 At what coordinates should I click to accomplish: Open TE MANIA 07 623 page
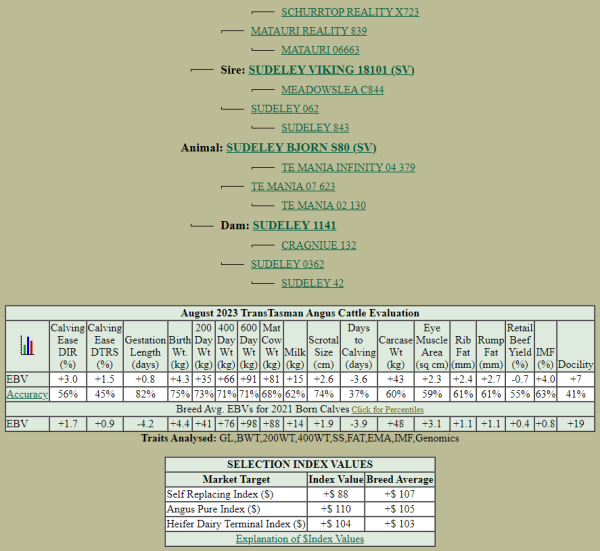(x=293, y=186)
